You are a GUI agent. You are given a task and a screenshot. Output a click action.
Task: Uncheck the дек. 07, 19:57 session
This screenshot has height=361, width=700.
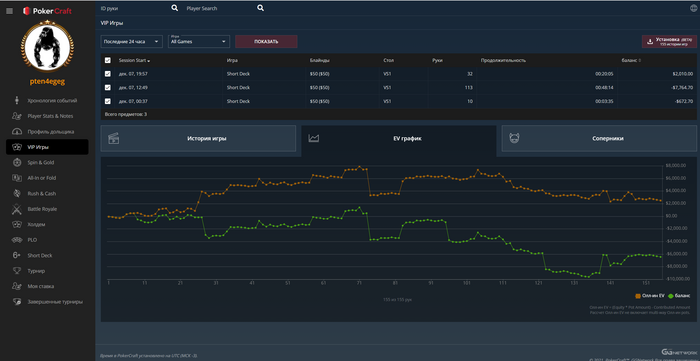point(108,74)
